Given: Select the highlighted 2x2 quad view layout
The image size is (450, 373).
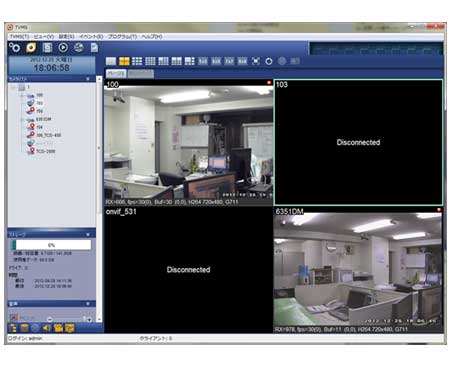Looking at the screenshot, I should pyautogui.click(x=124, y=61).
